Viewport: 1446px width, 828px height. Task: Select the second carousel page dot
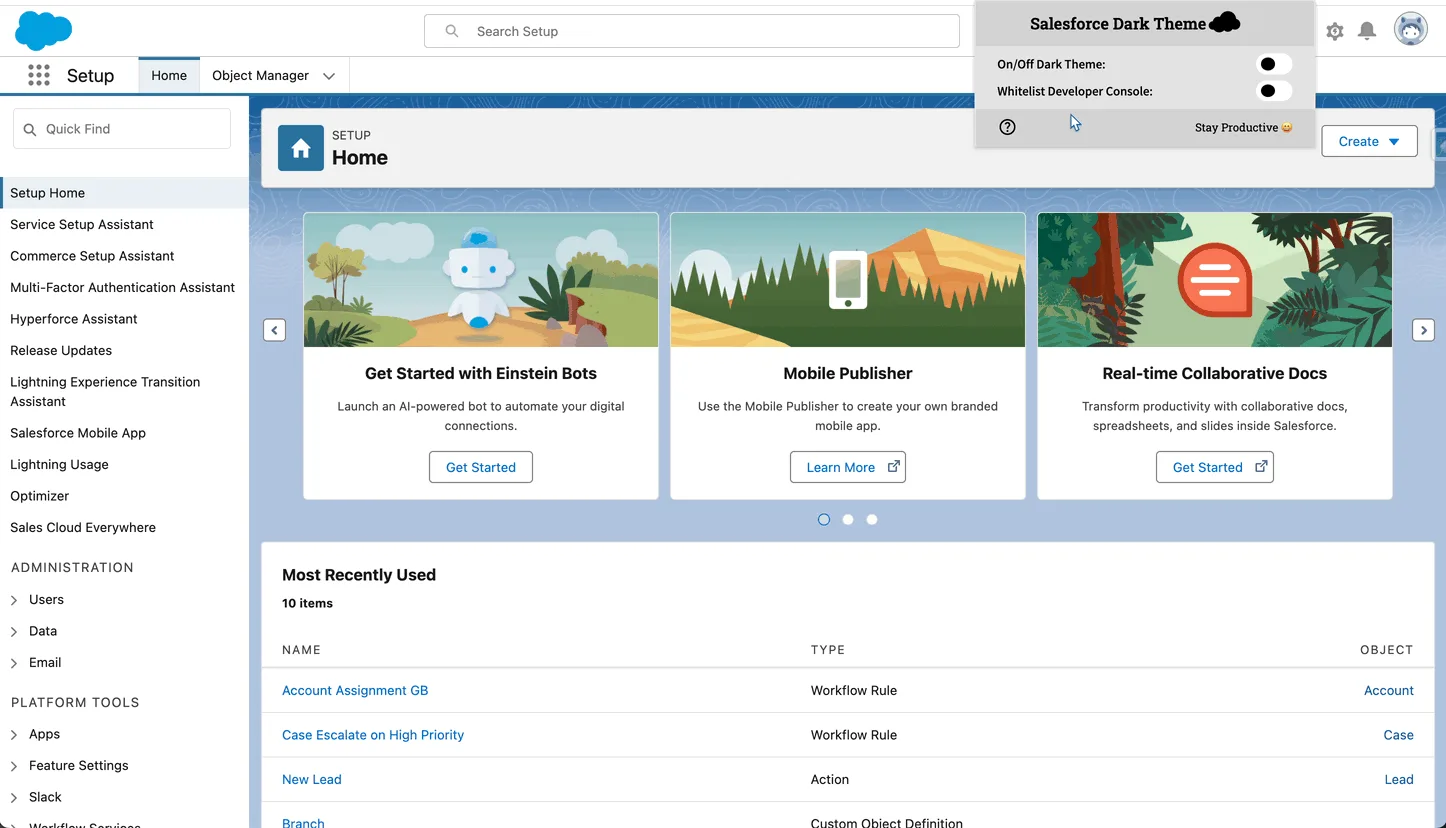[848, 520]
